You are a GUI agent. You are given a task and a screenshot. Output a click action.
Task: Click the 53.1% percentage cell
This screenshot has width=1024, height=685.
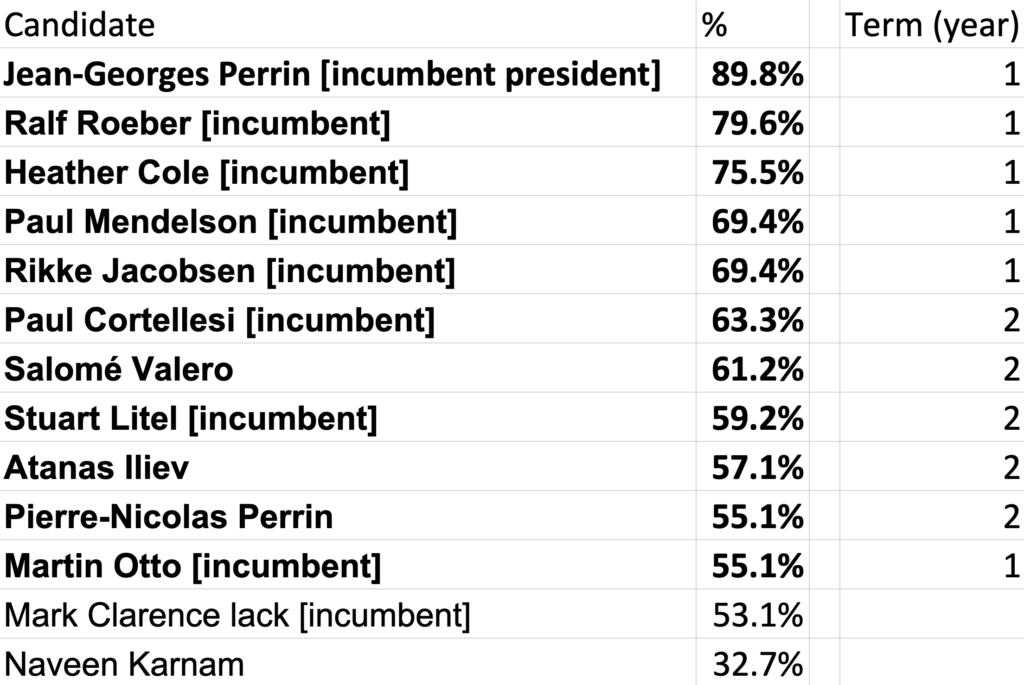pos(753,614)
